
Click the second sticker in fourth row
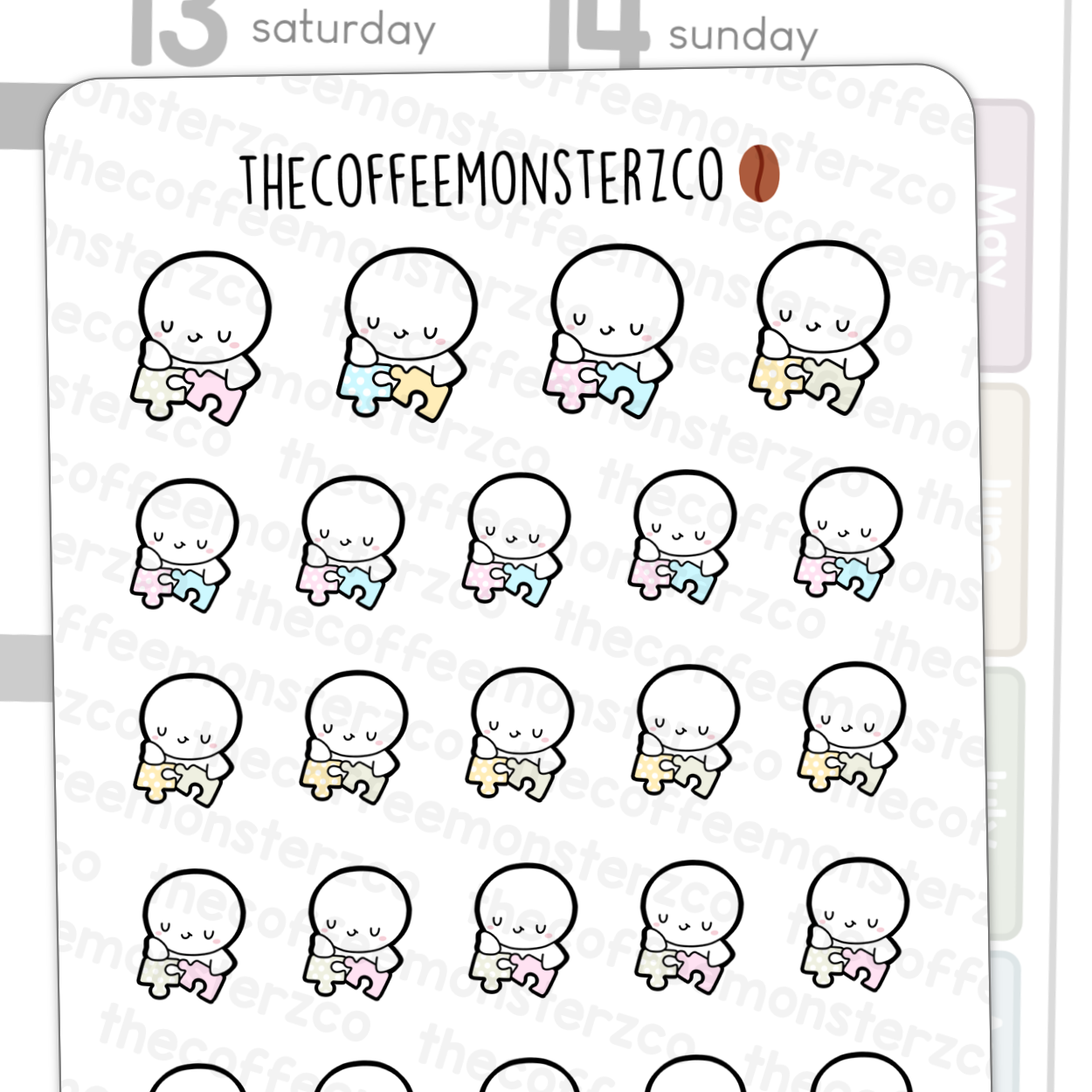(356, 934)
